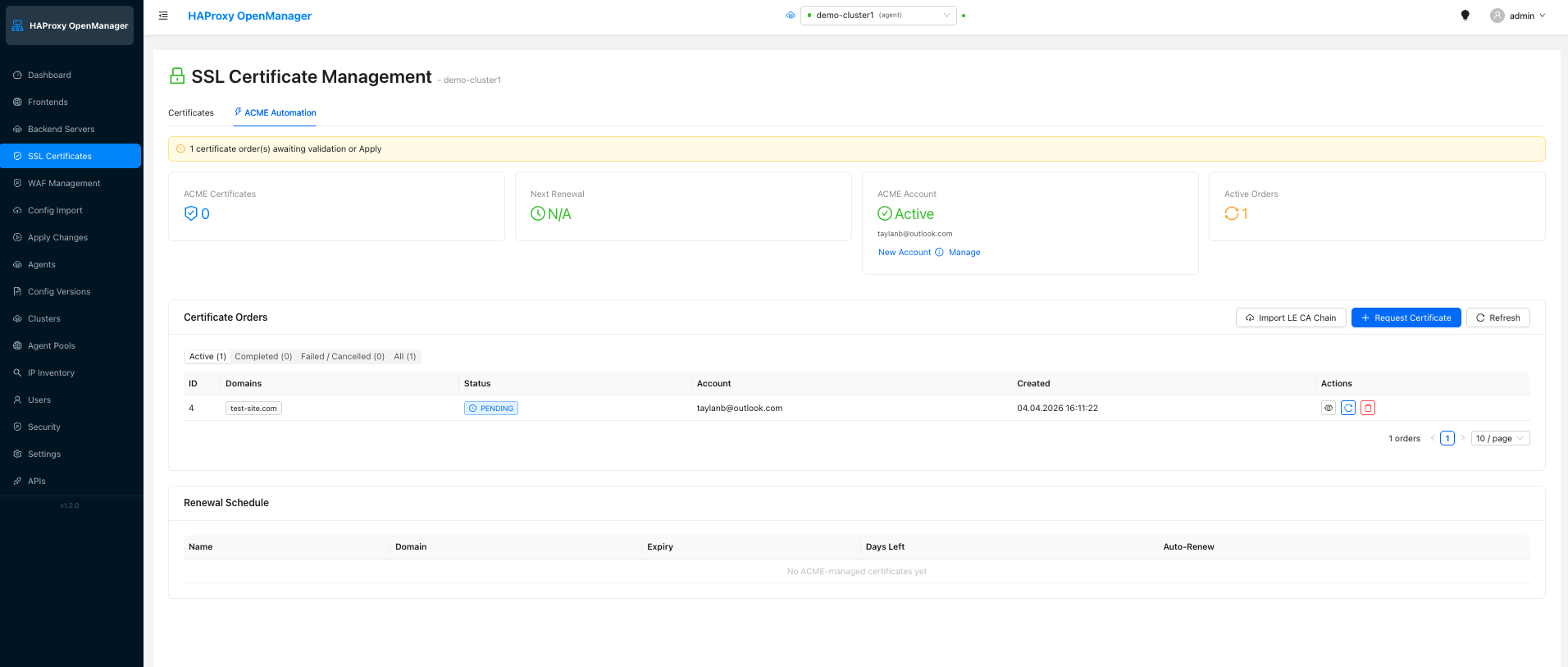This screenshot has width=1568, height=667.
Task: Click the WAF Management shield icon
Action: tap(17, 183)
